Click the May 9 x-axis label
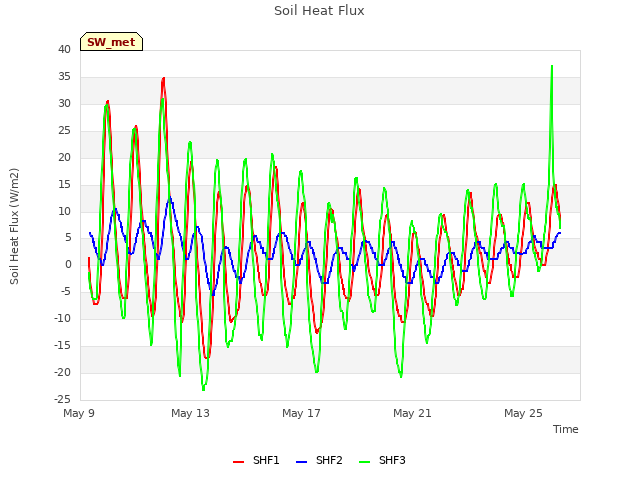This screenshot has width=640, height=480. tap(79, 413)
